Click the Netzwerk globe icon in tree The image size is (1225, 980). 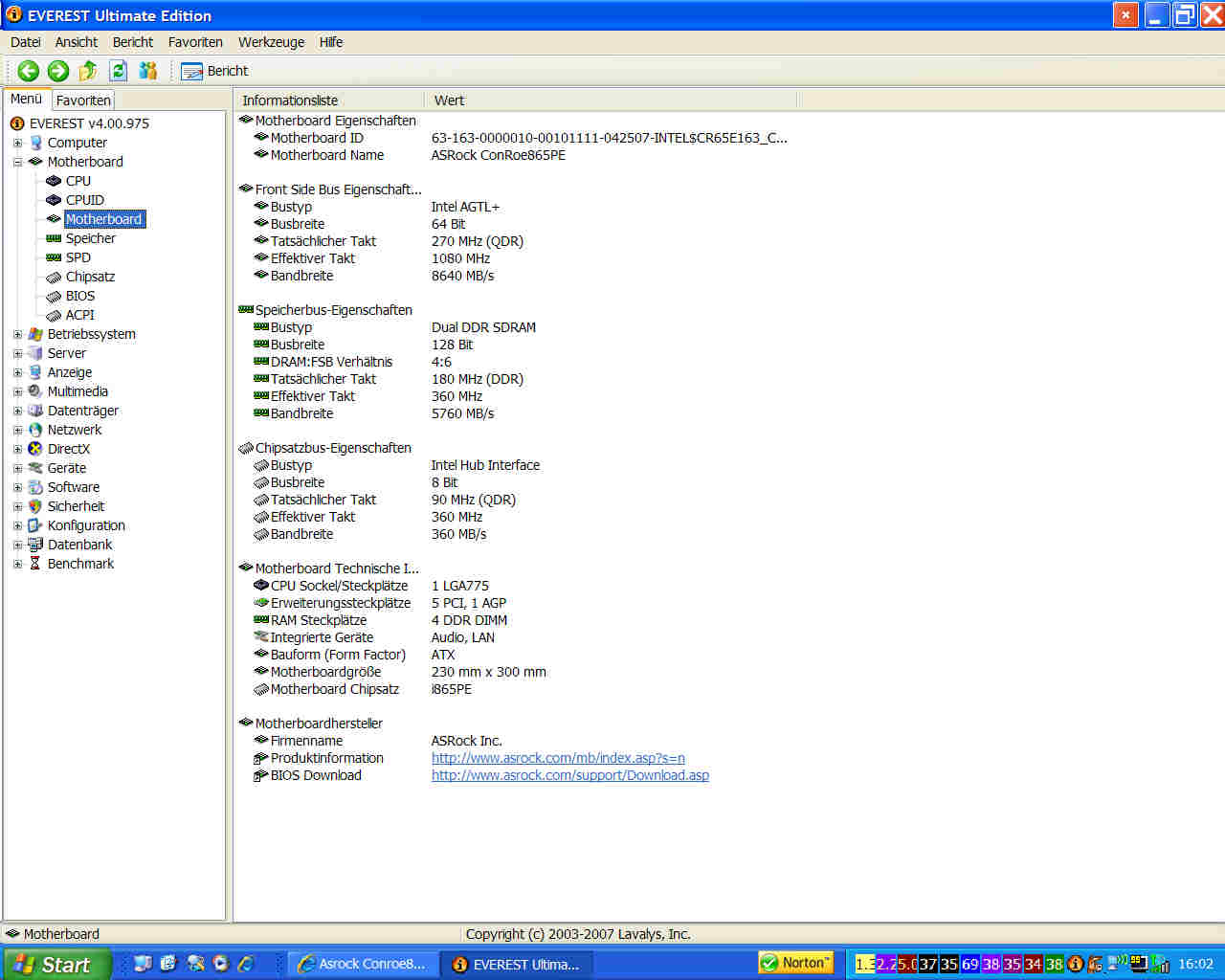pos(35,430)
